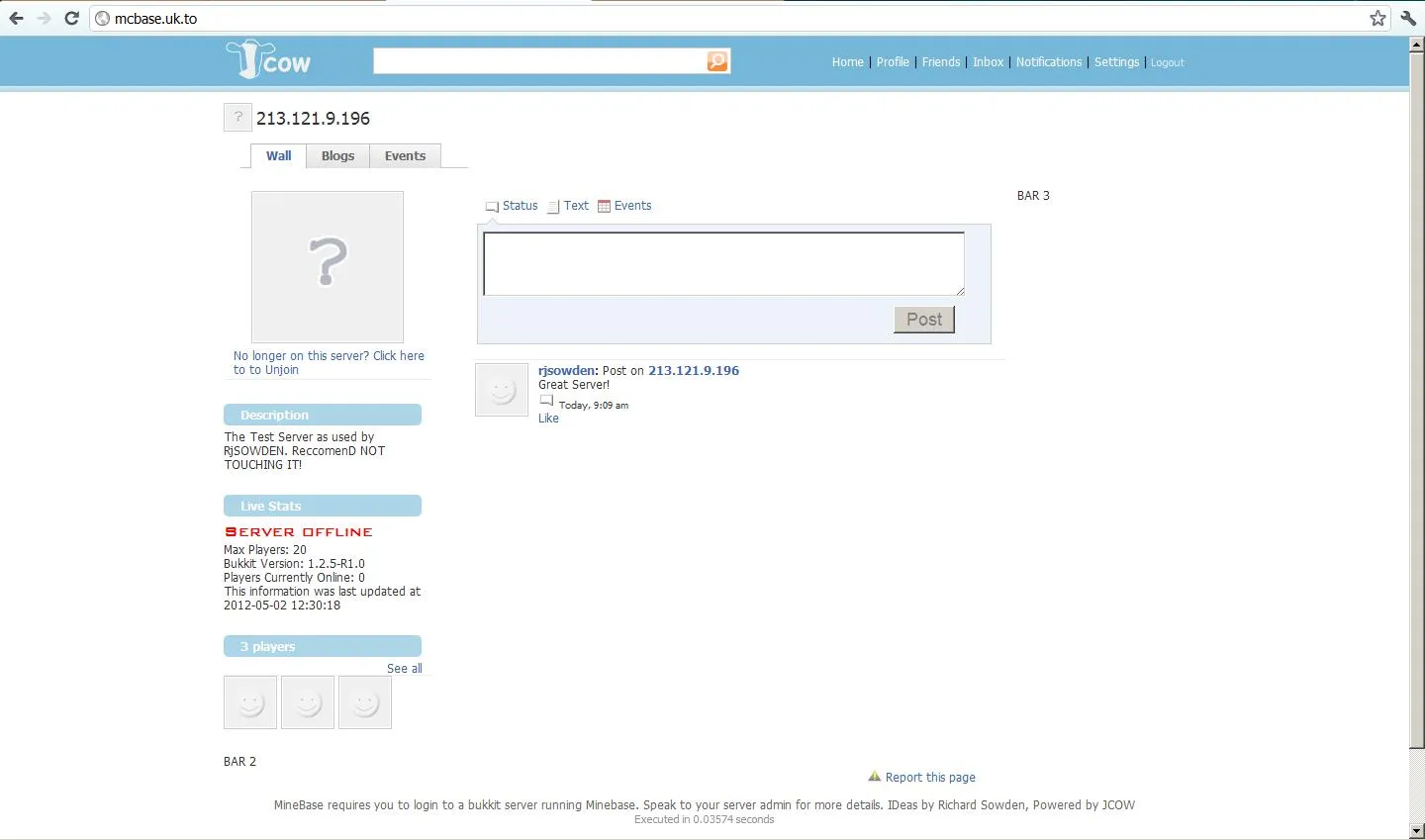Click the warning icon beside Report this page

point(874,777)
